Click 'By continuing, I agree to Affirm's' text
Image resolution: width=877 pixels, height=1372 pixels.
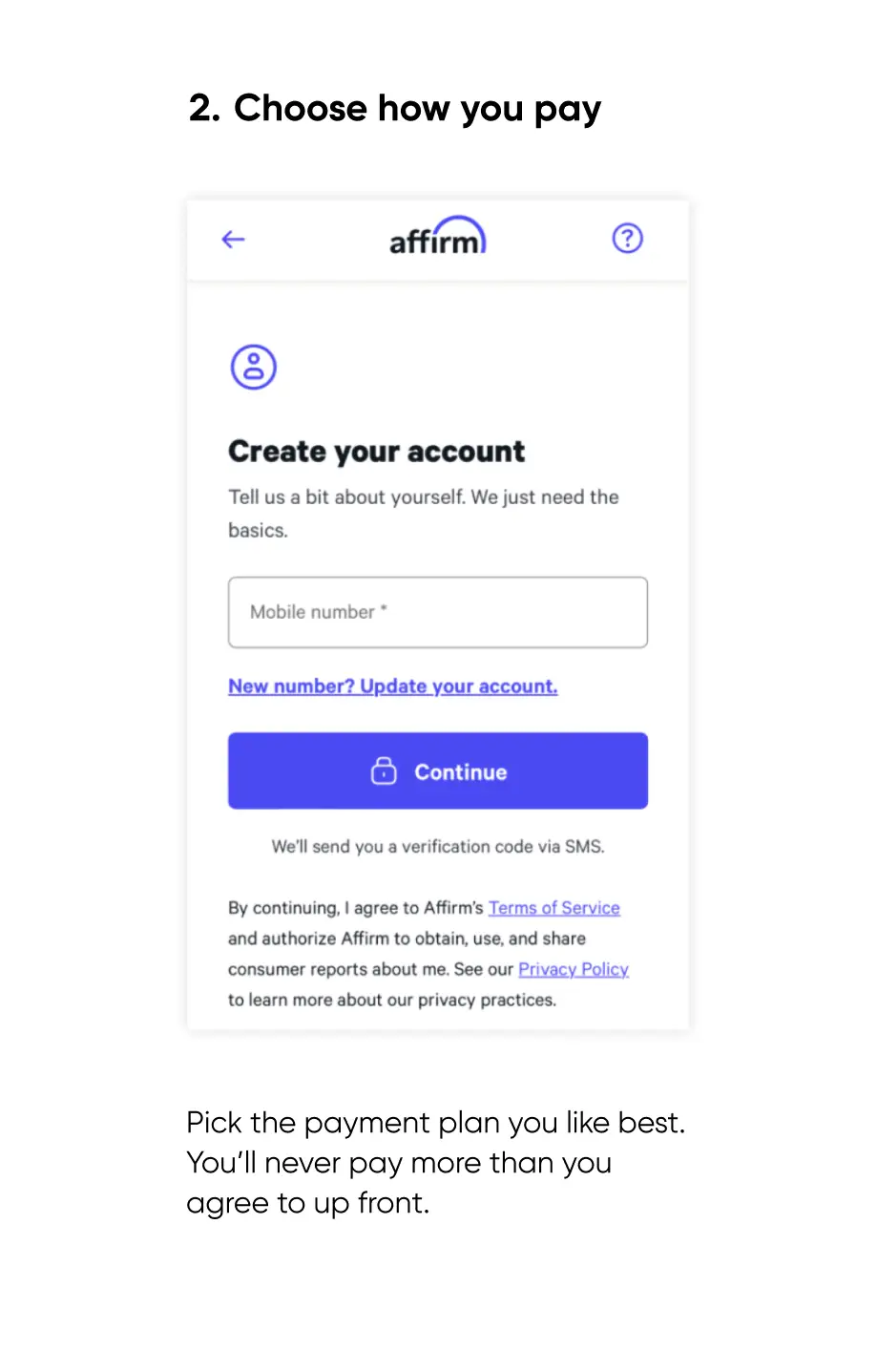click(x=355, y=908)
